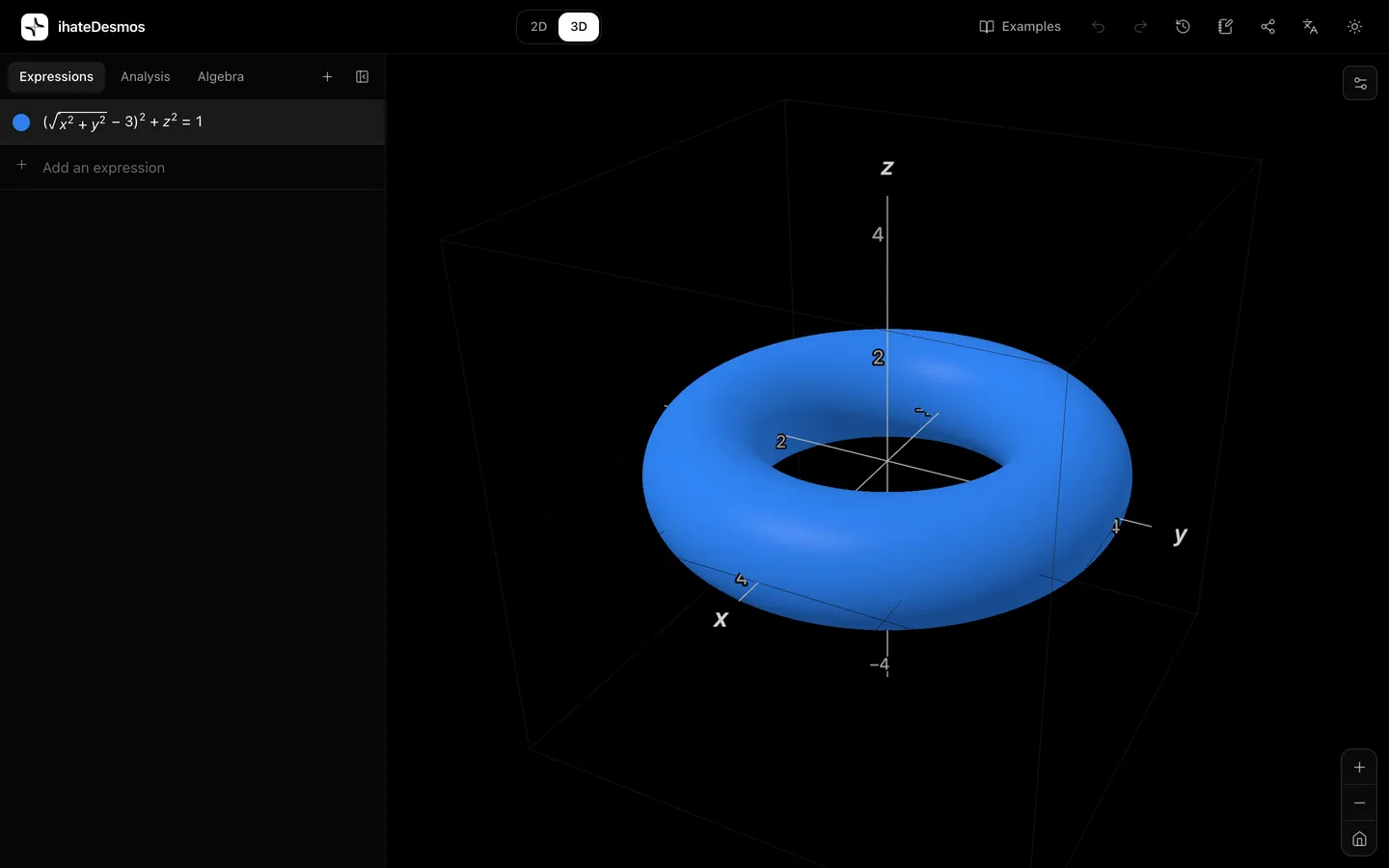
Task: Click the notes edit icon
Action: [1225, 27]
